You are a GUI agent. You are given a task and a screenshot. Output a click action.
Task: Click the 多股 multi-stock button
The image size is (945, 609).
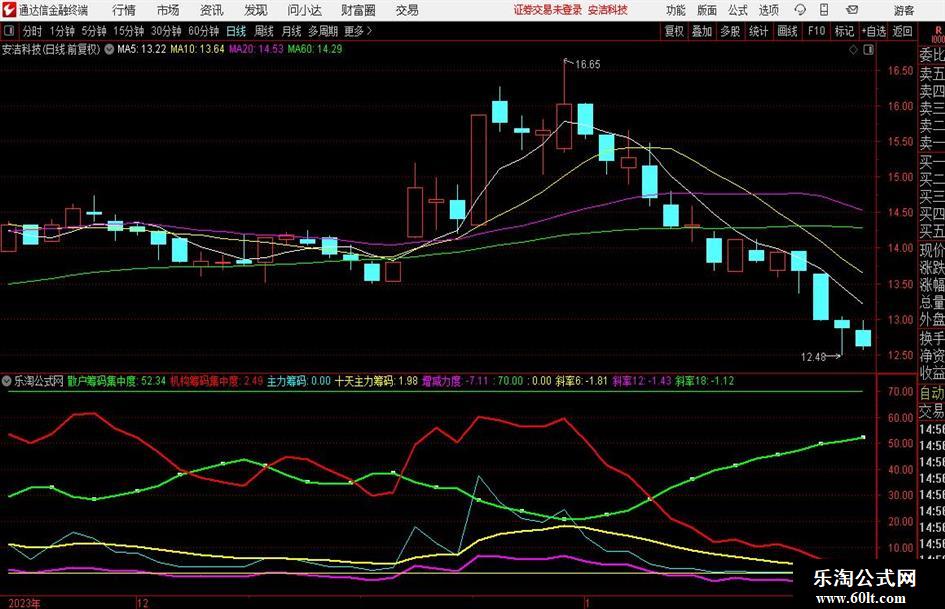point(730,31)
